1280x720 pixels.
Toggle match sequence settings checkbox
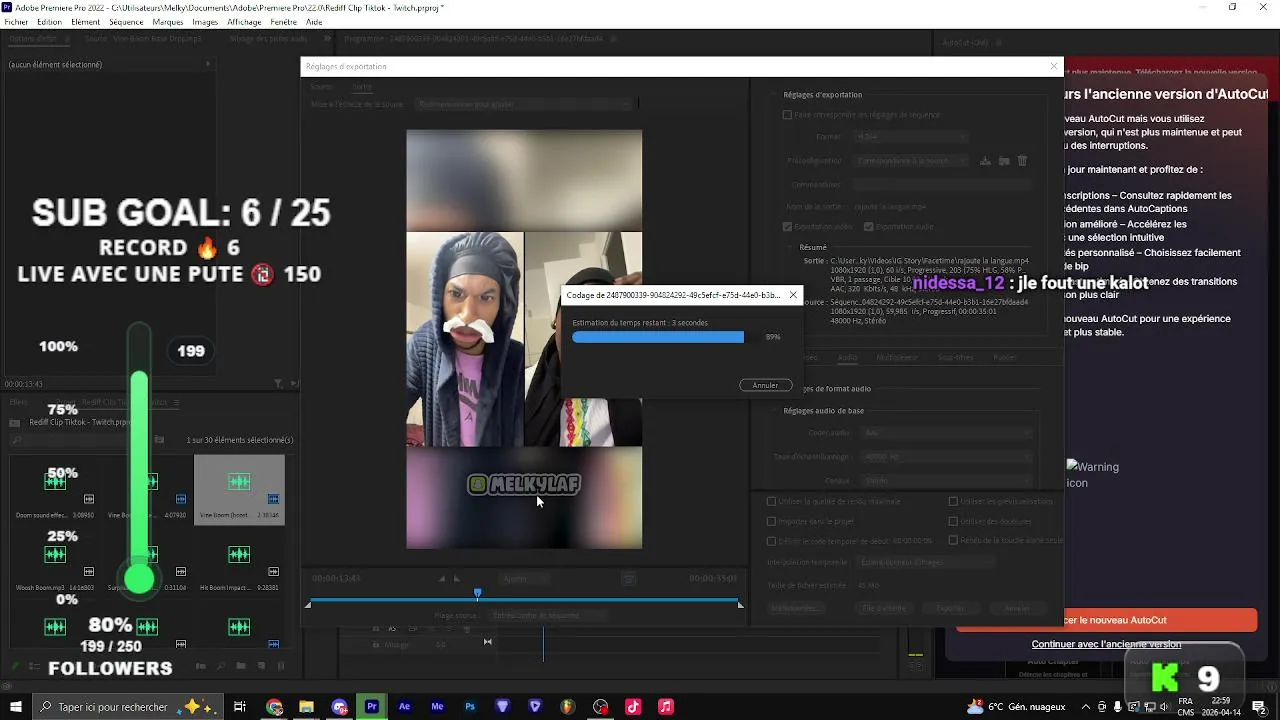(787, 115)
